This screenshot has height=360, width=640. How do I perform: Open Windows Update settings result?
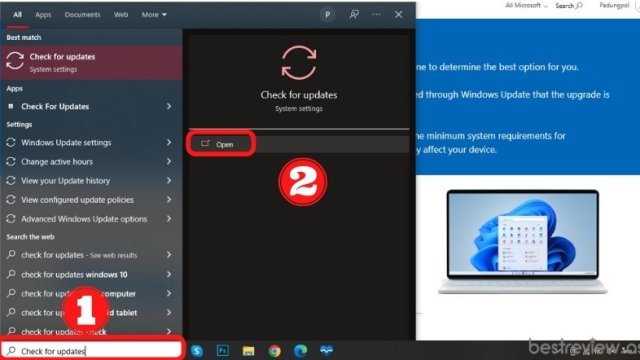coord(91,142)
